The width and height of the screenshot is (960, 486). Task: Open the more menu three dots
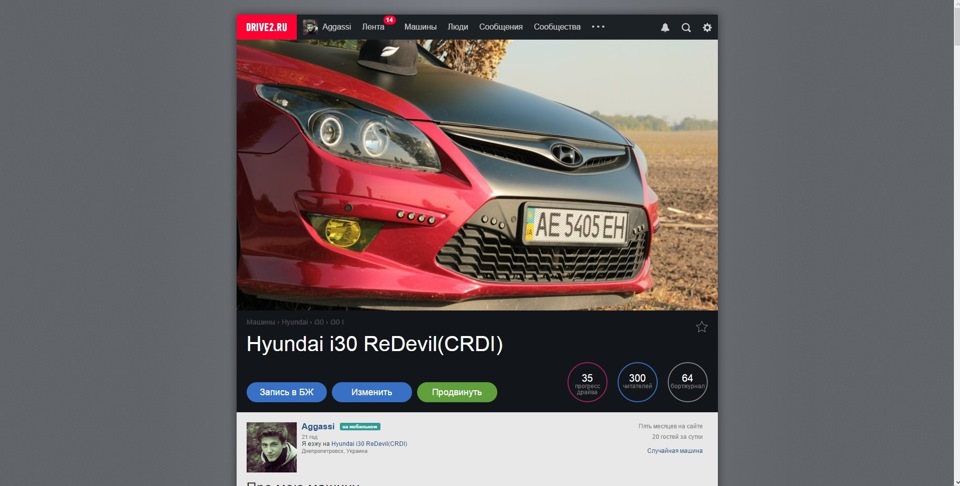[x=598, y=27]
